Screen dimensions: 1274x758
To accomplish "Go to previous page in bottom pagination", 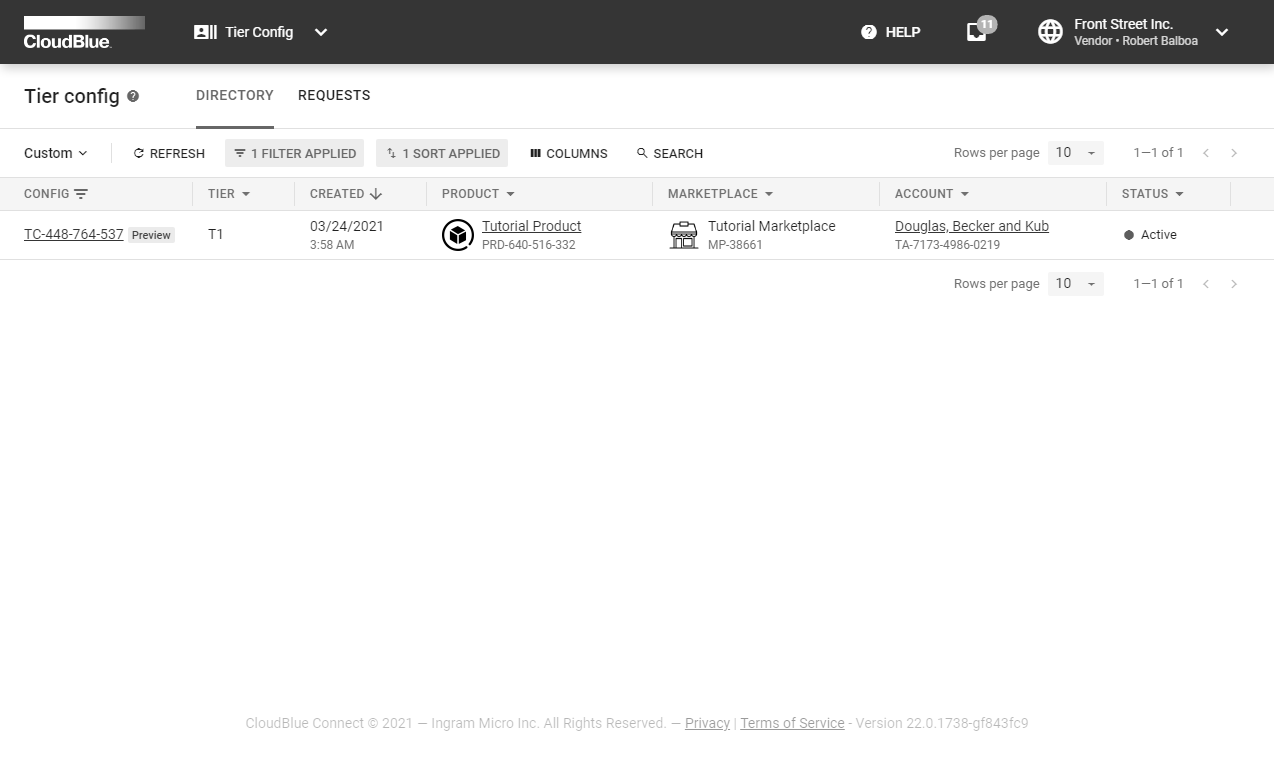I will [x=1206, y=284].
